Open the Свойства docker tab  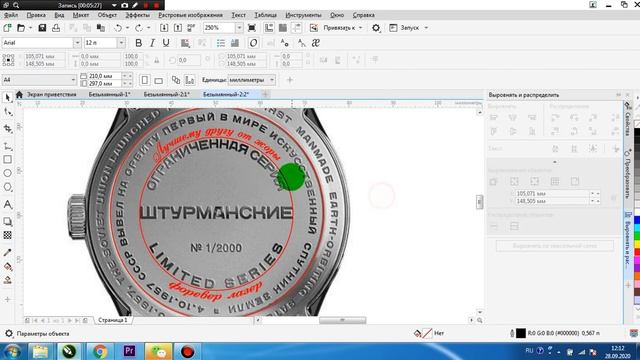click(628, 120)
